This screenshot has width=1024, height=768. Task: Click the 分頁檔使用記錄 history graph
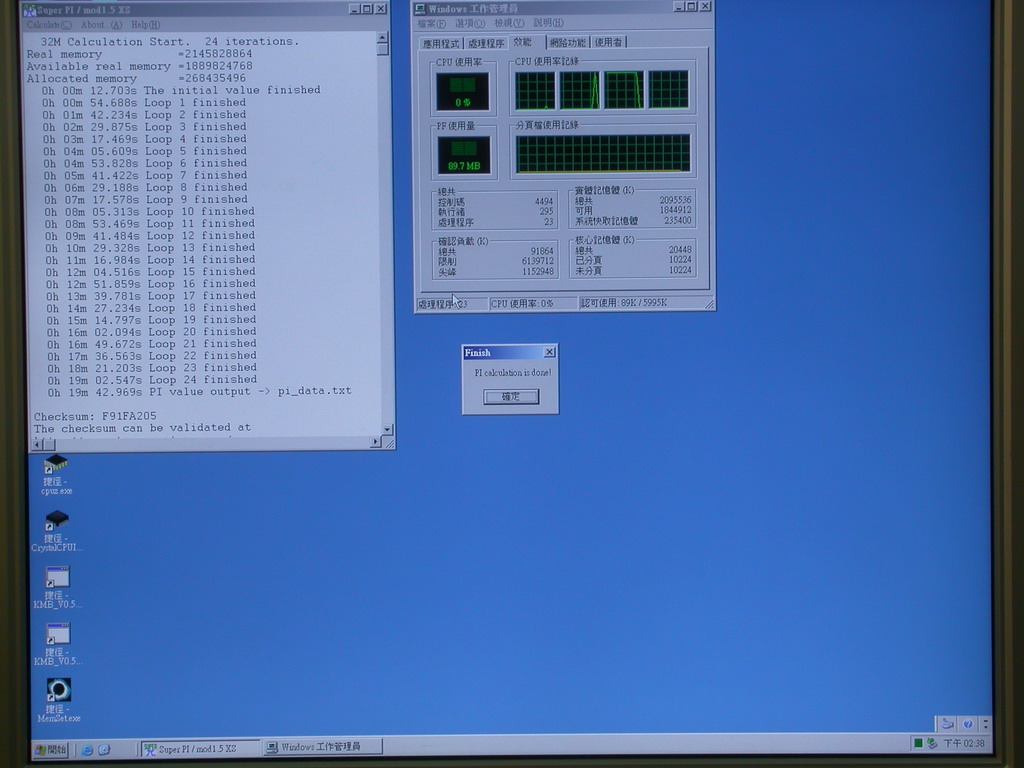(603, 153)
